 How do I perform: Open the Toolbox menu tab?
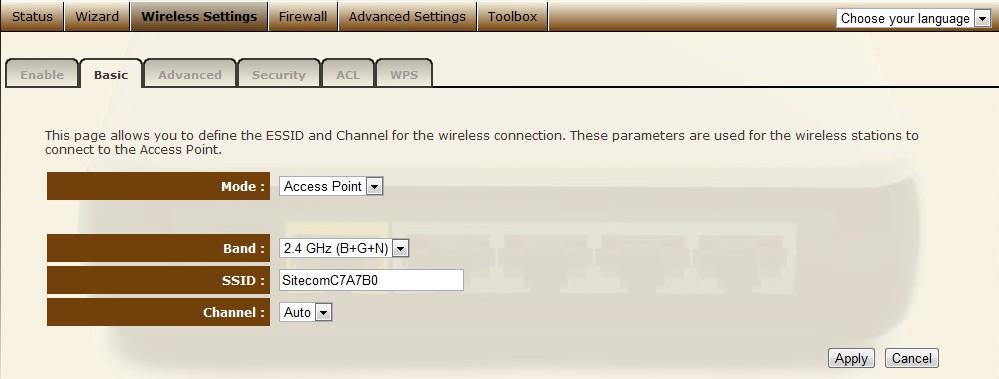512,17
